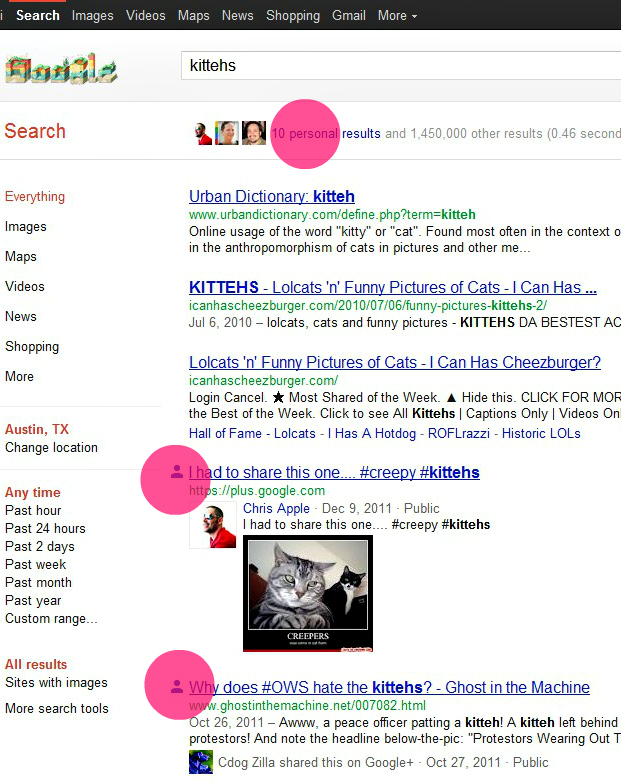The height and width of the screenshot is (781, 621).
Task: Click the Google holiday doodle logo
Action: point(61,68)
